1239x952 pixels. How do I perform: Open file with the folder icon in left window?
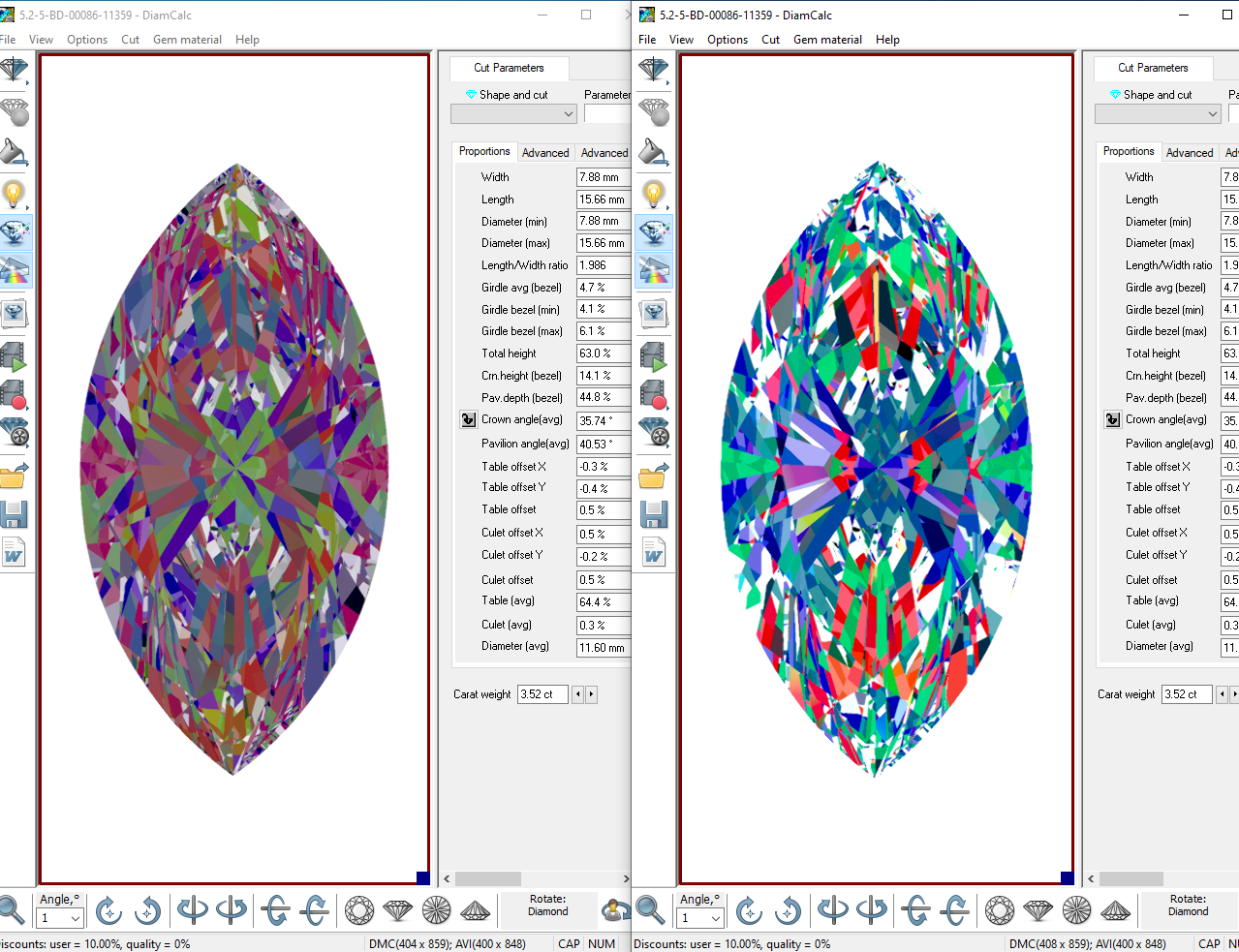point(14,476)
